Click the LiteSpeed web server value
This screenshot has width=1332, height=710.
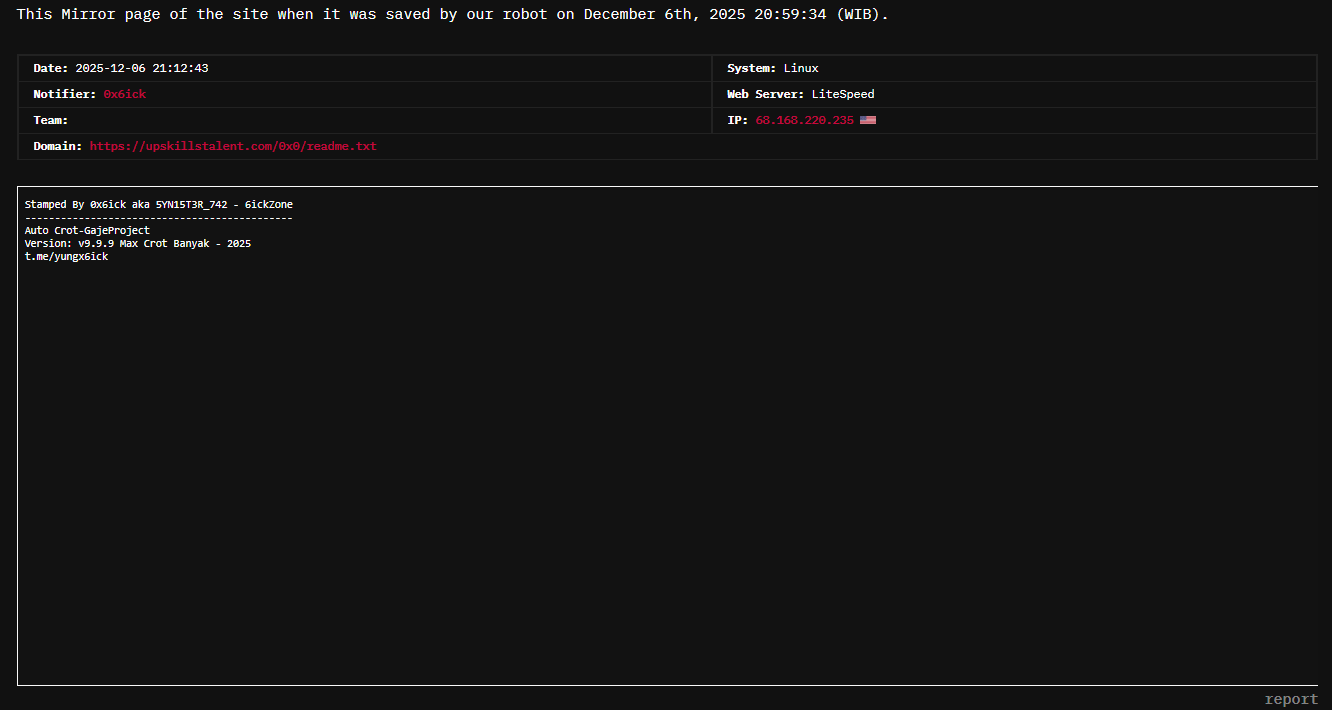[843, 94]
